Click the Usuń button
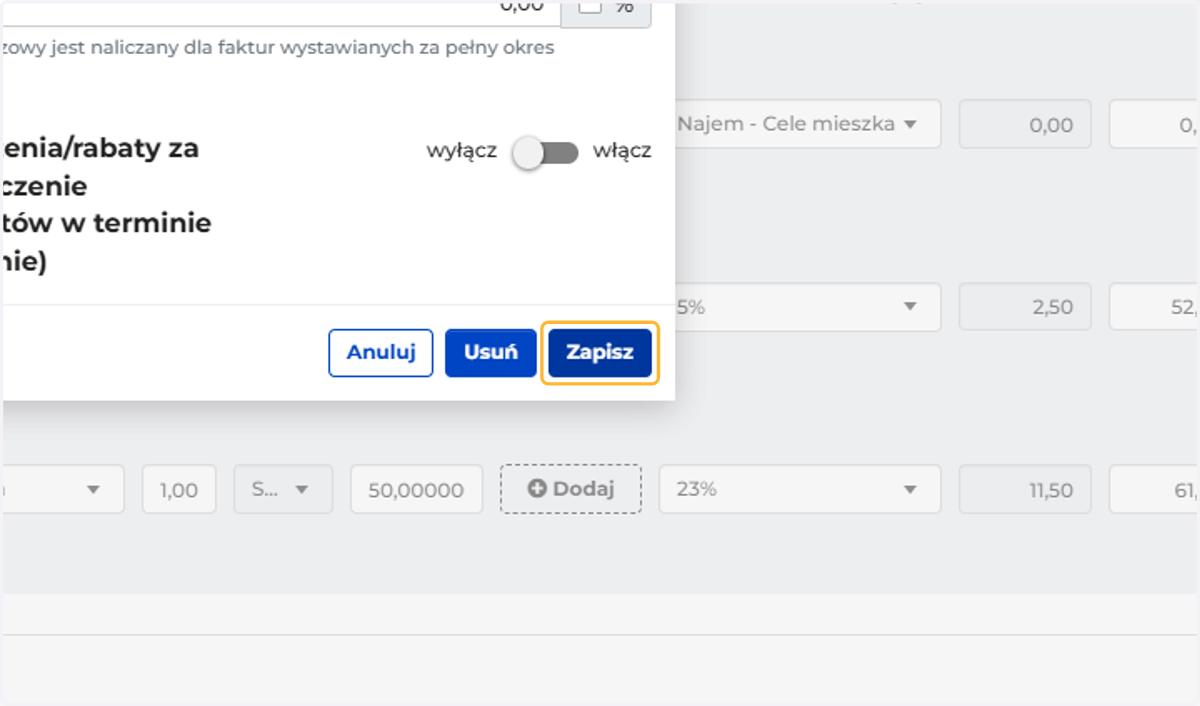 pyautogui.click(x=491, y=353)
